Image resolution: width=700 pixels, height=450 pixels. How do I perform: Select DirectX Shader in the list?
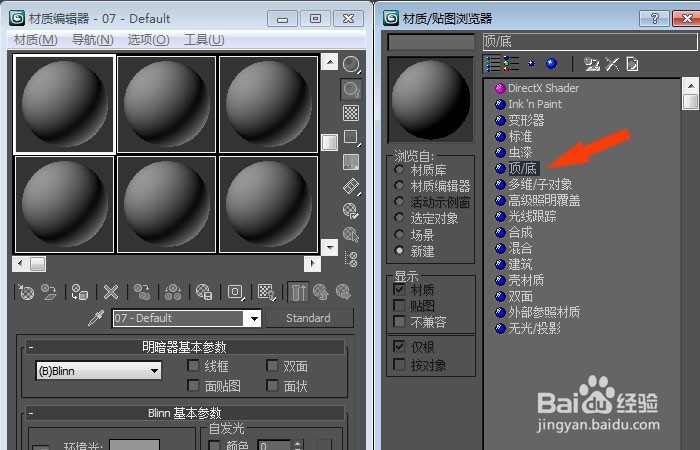pyautogui.click(x=543, y=88)
